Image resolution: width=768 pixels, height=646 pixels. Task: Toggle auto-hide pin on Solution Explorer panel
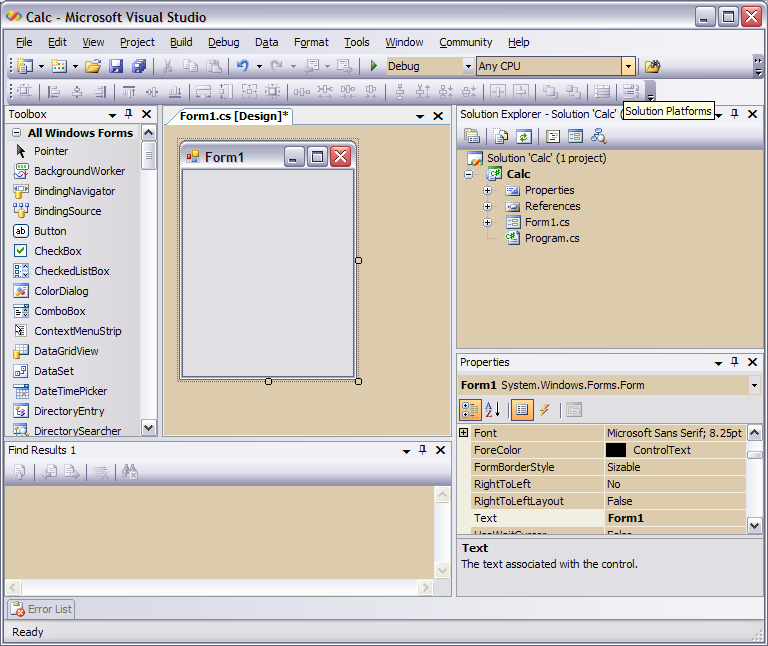point(734,114)
